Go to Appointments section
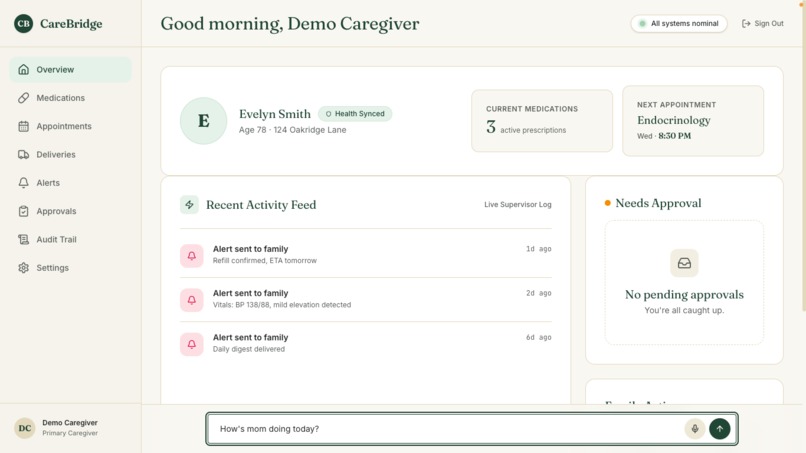The width and height of the screenshot is (806, 453). point(70,126)
